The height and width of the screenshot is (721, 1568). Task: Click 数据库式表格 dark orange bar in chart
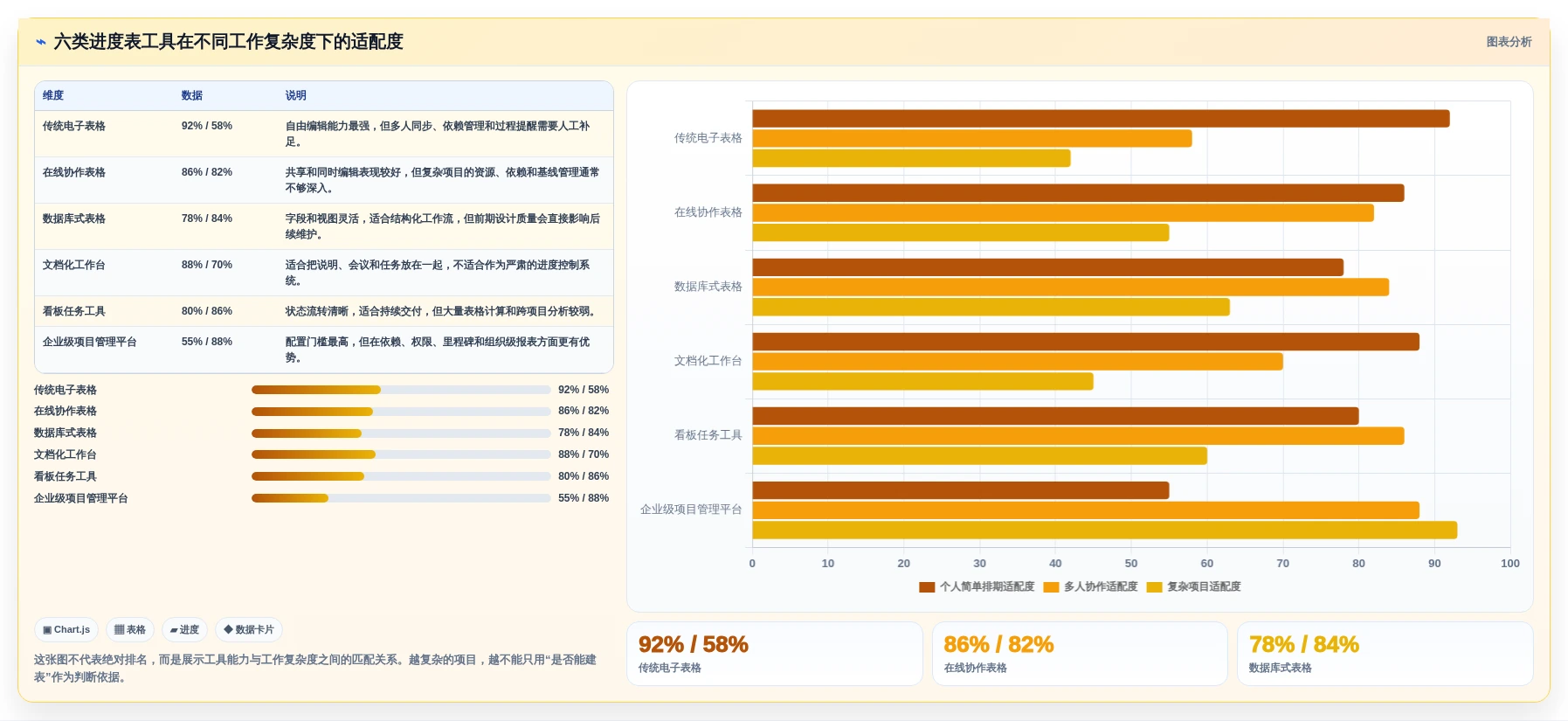tap(1047, 267)
